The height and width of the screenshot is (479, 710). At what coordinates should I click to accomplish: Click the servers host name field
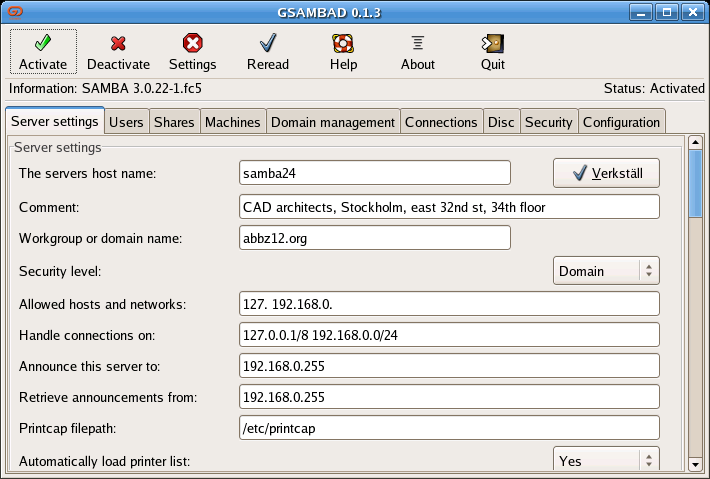point(375,172)
